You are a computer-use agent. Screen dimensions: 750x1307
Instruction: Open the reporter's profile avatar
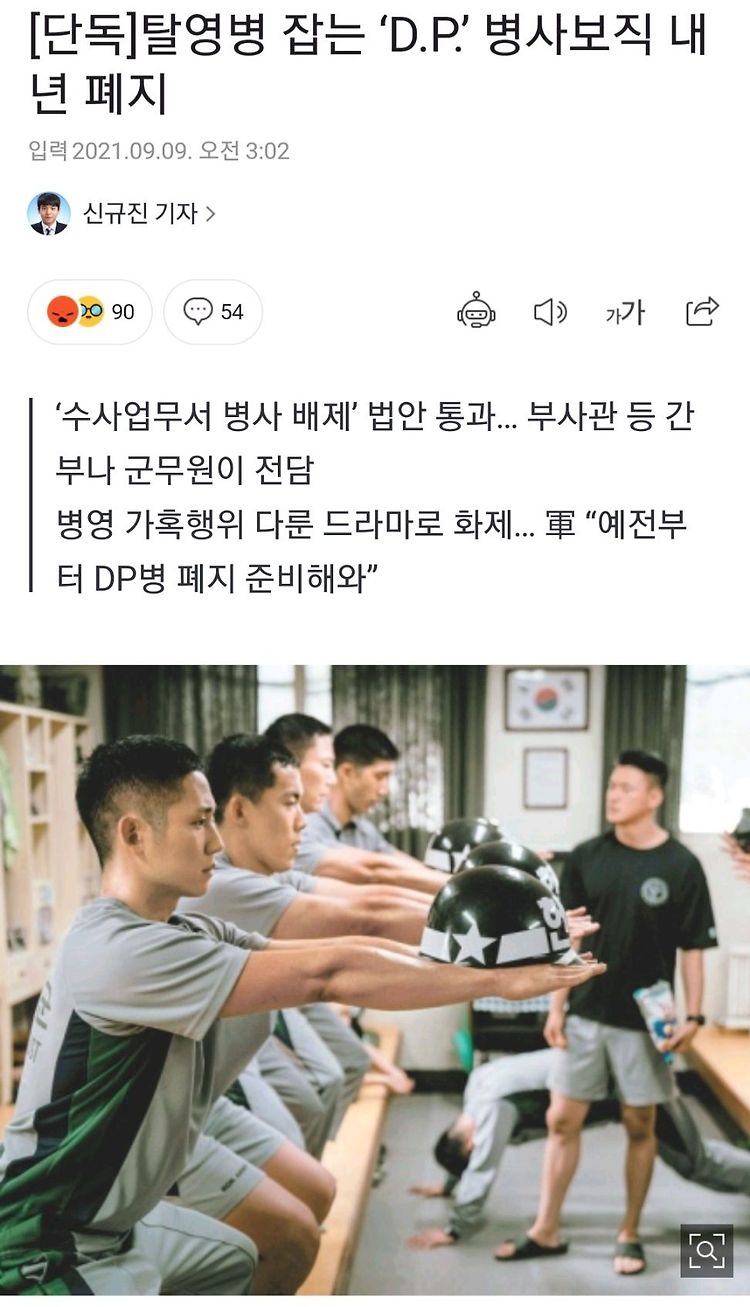49,213
